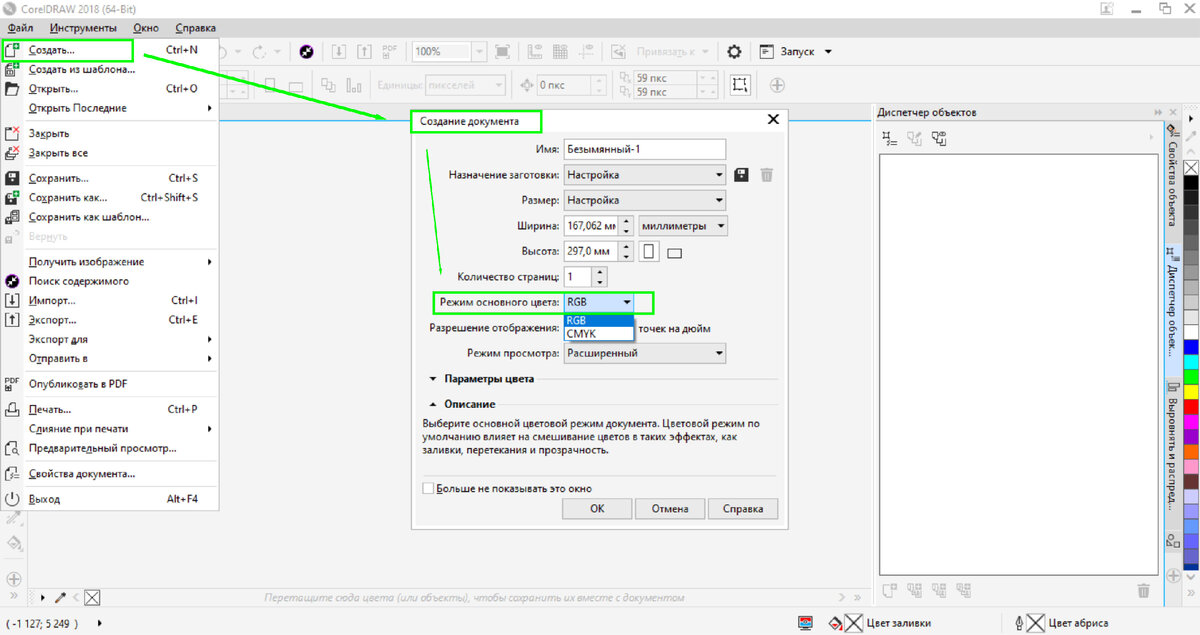Select landscape orientation icon in dialog
The height and width of the screenshot is (635, 1200).
click(x=674, y=253)
